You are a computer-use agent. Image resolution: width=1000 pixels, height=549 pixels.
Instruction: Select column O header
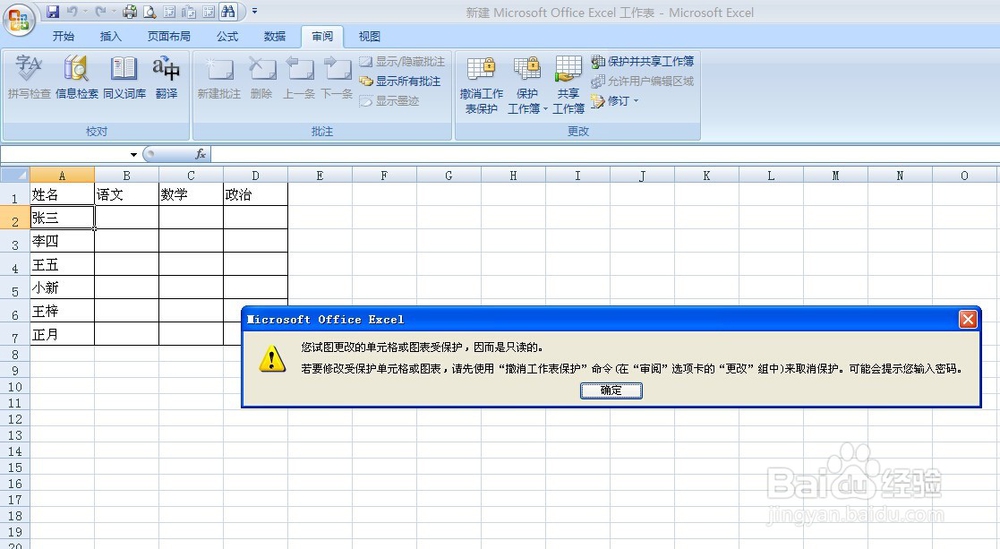964,175
